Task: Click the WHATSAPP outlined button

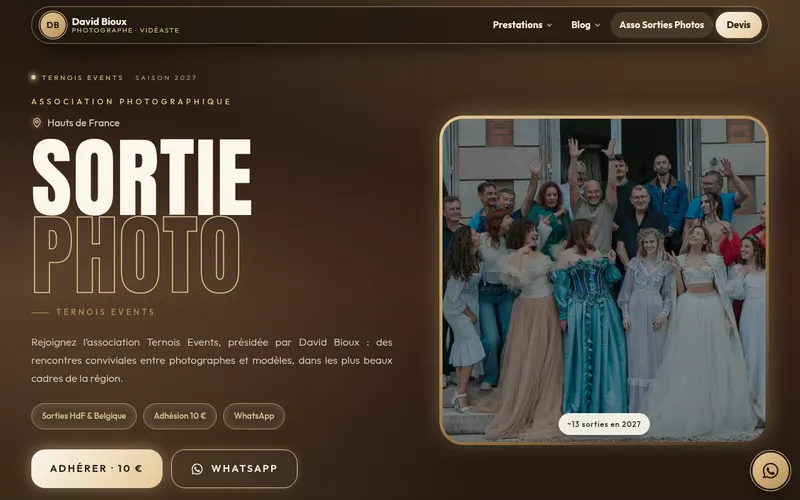Action: tap(234, 468)
